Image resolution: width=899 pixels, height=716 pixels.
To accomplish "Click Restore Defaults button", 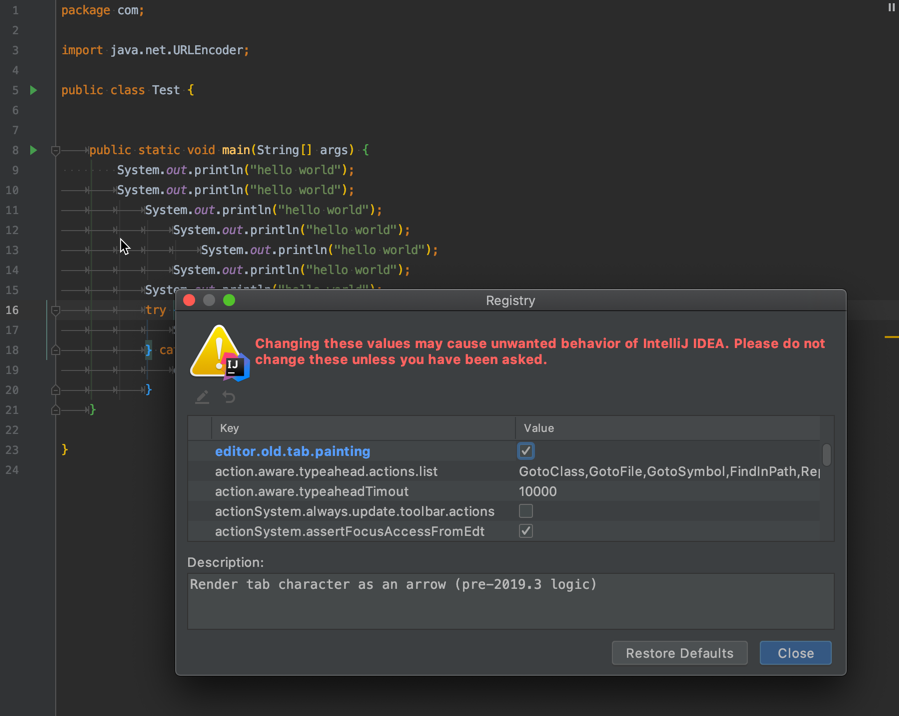I will pyautogui.click(x=679, y=653).
